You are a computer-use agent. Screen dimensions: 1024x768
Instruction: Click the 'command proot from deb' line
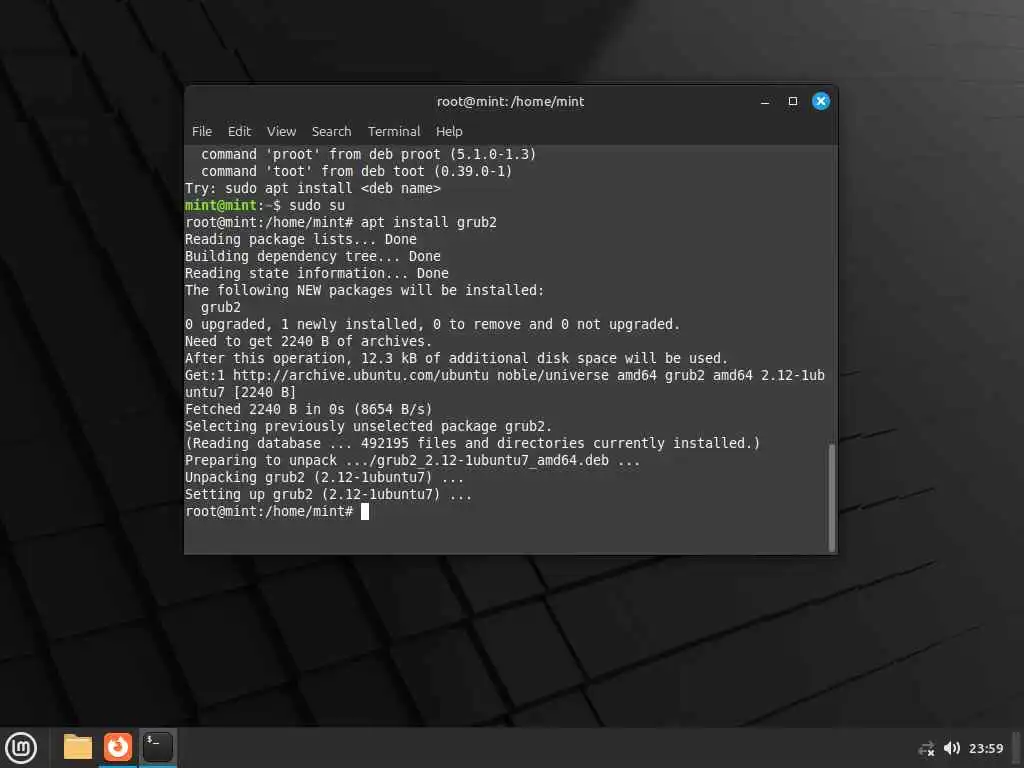[x=368, y=154]
